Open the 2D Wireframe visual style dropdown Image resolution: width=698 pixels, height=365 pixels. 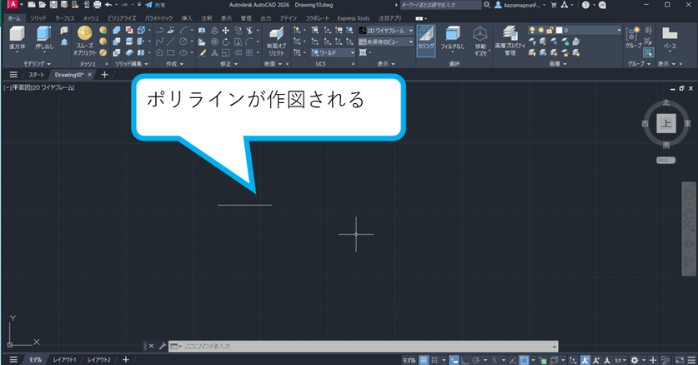point(386,30)
